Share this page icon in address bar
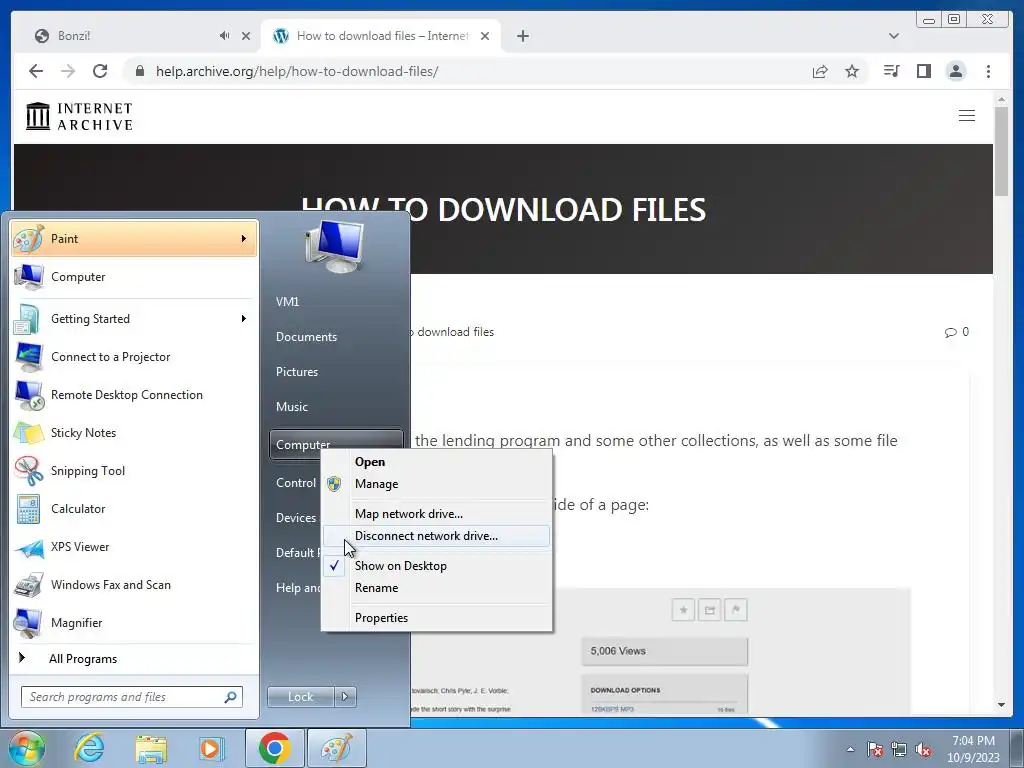 click(x=820, y=71)
